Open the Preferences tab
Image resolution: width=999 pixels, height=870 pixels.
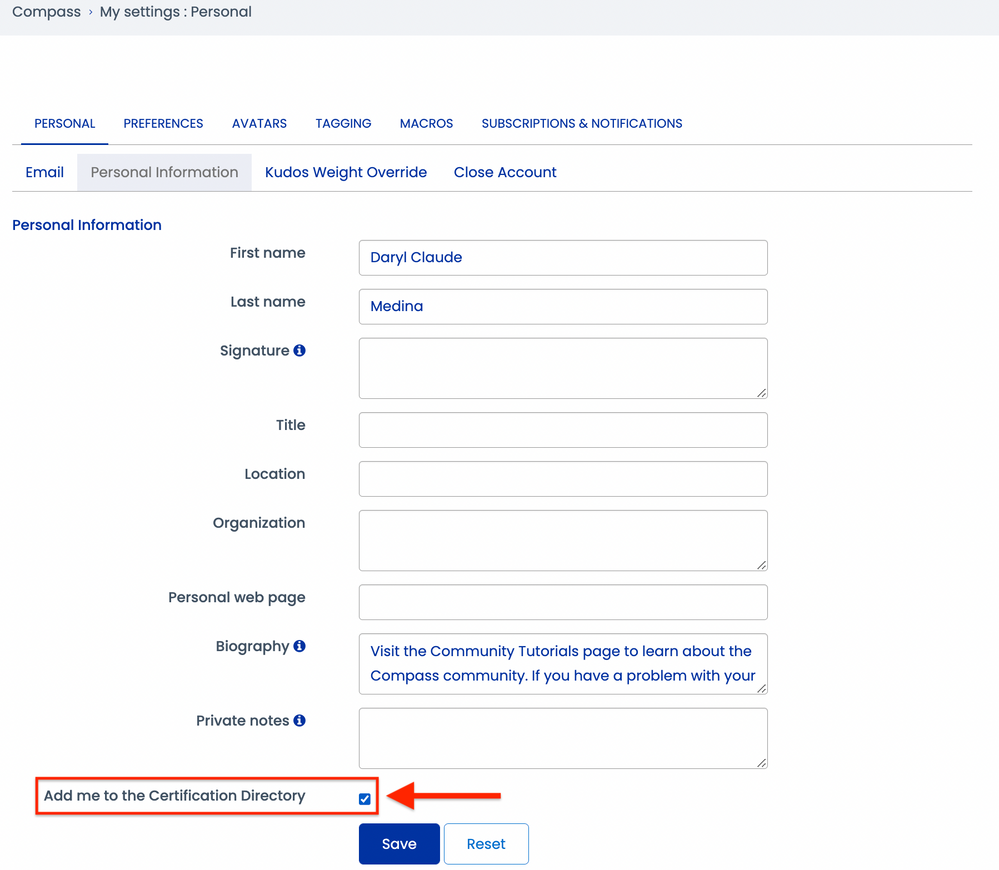(x=163, y=124)
